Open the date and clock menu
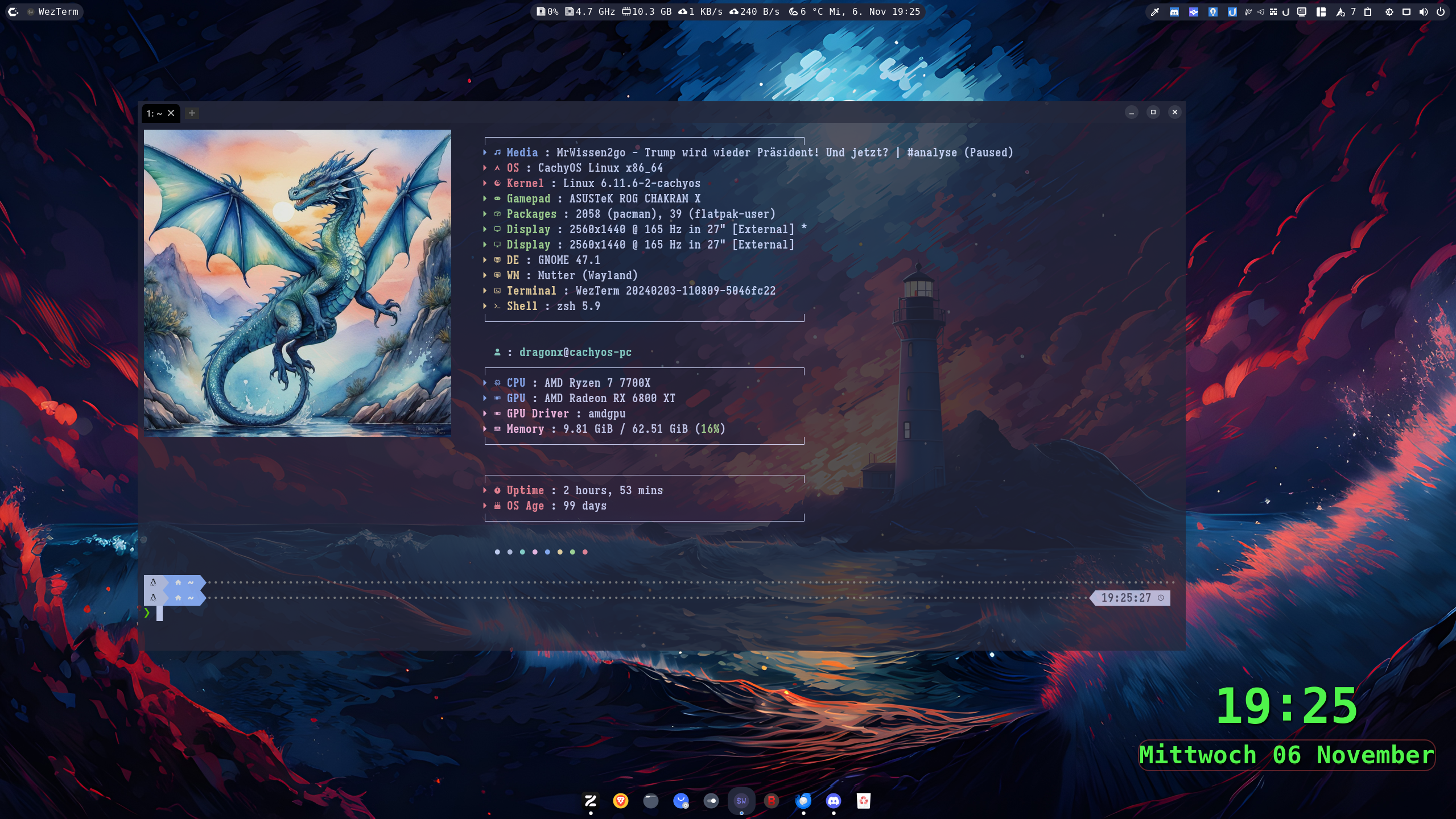 point(875,12)
